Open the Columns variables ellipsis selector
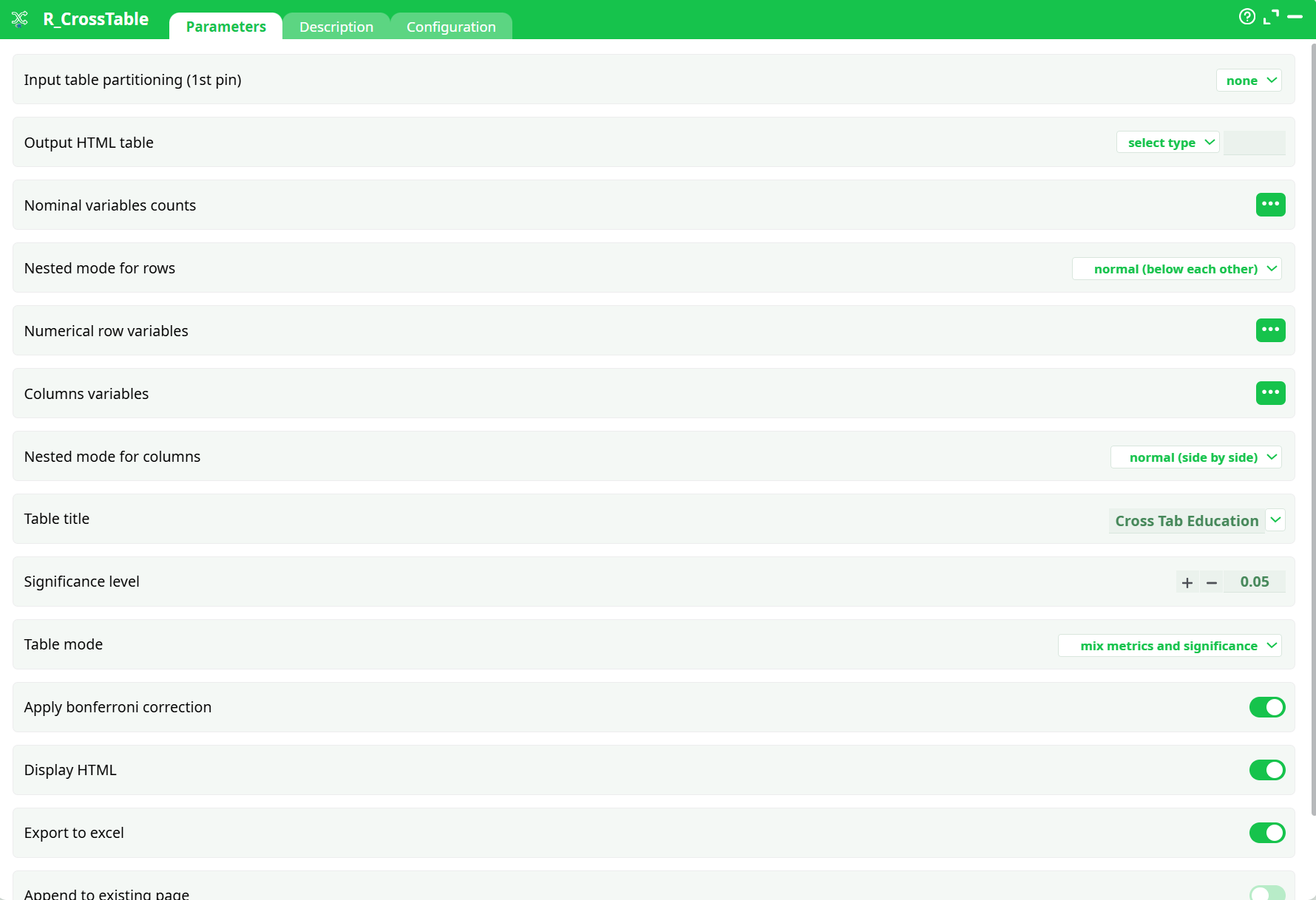 coord(1270,393)
